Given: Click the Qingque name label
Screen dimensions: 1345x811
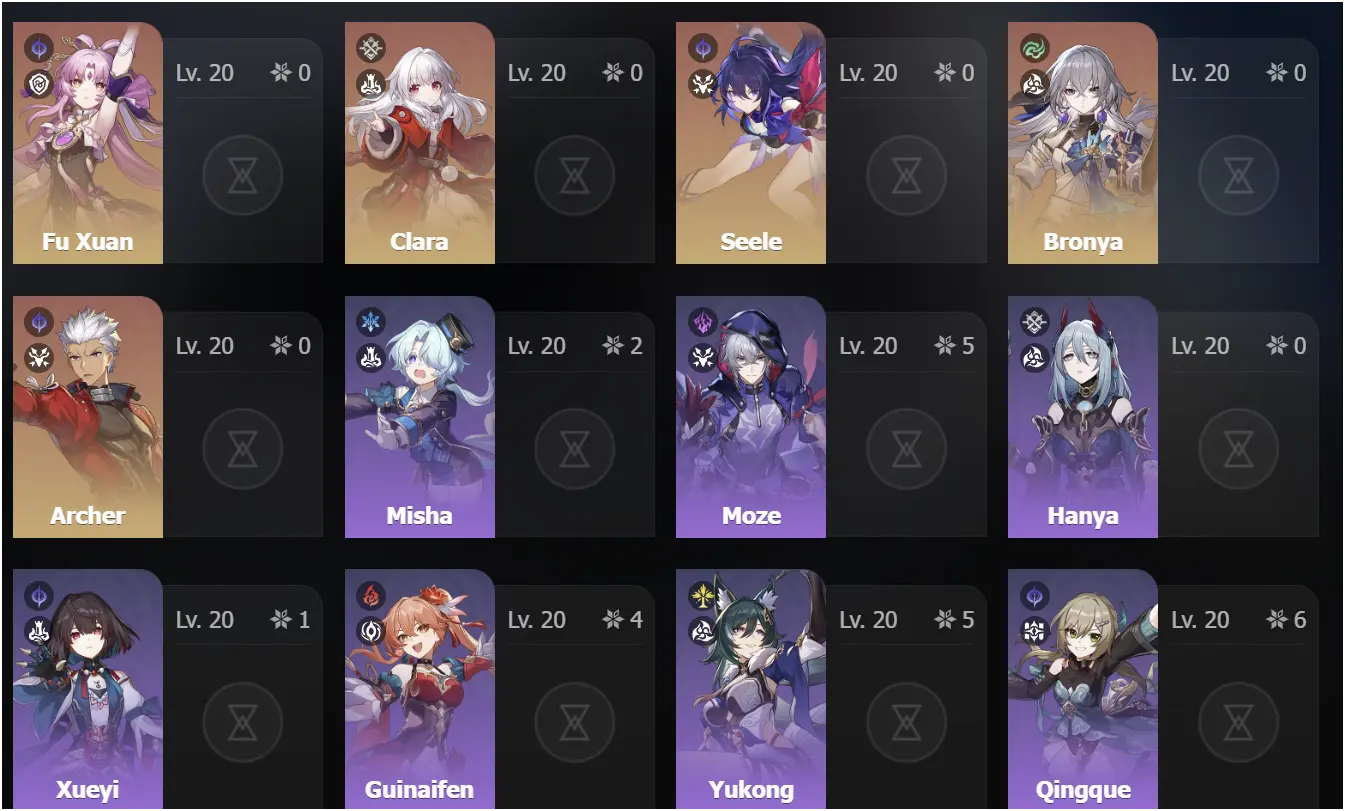Looking at the screenshot, I should click(1083, 789).
